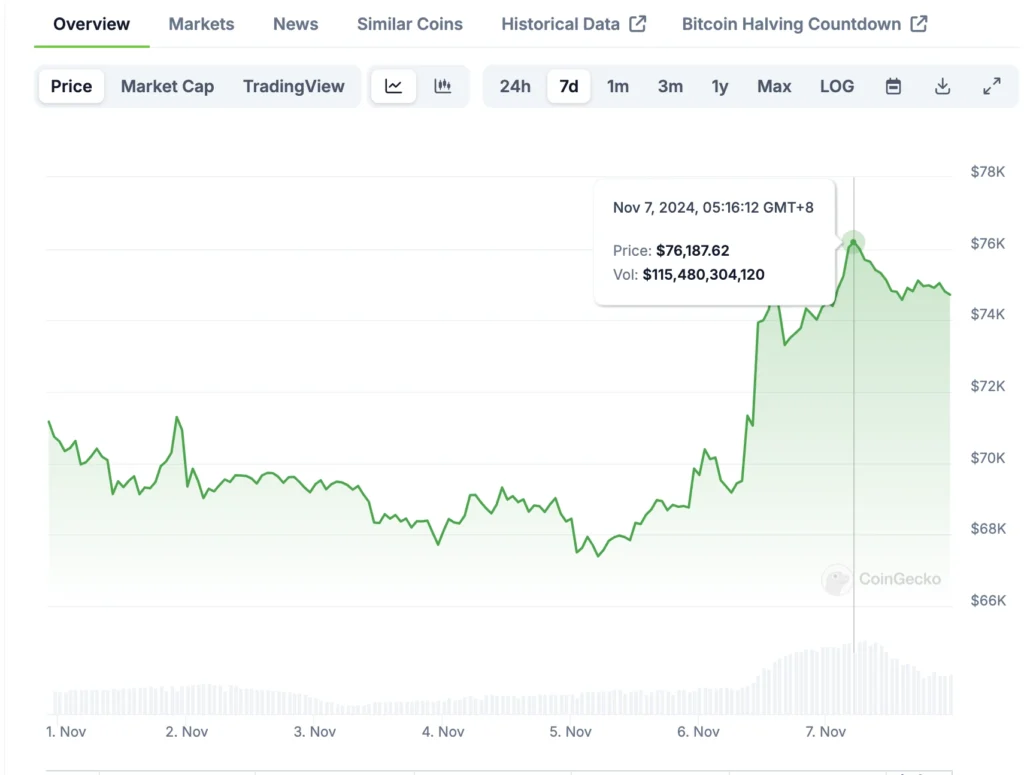Set chart range to 24h
The image size is (1024, 775).
click(x=515, y=86)
